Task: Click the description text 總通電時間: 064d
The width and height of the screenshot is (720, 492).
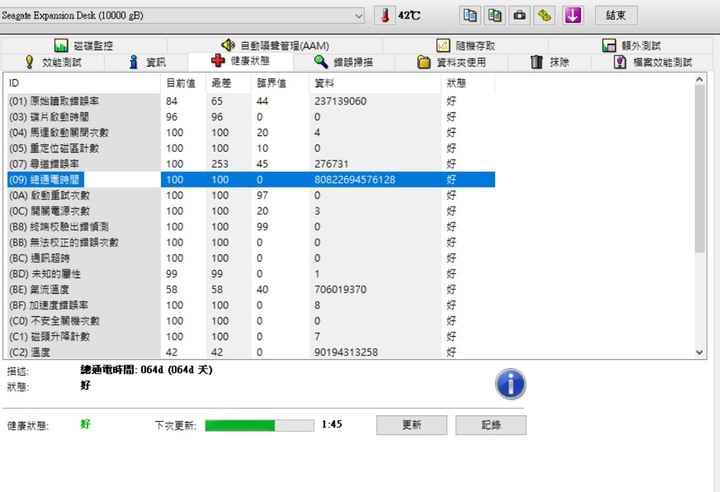Action: pos(146,369)
